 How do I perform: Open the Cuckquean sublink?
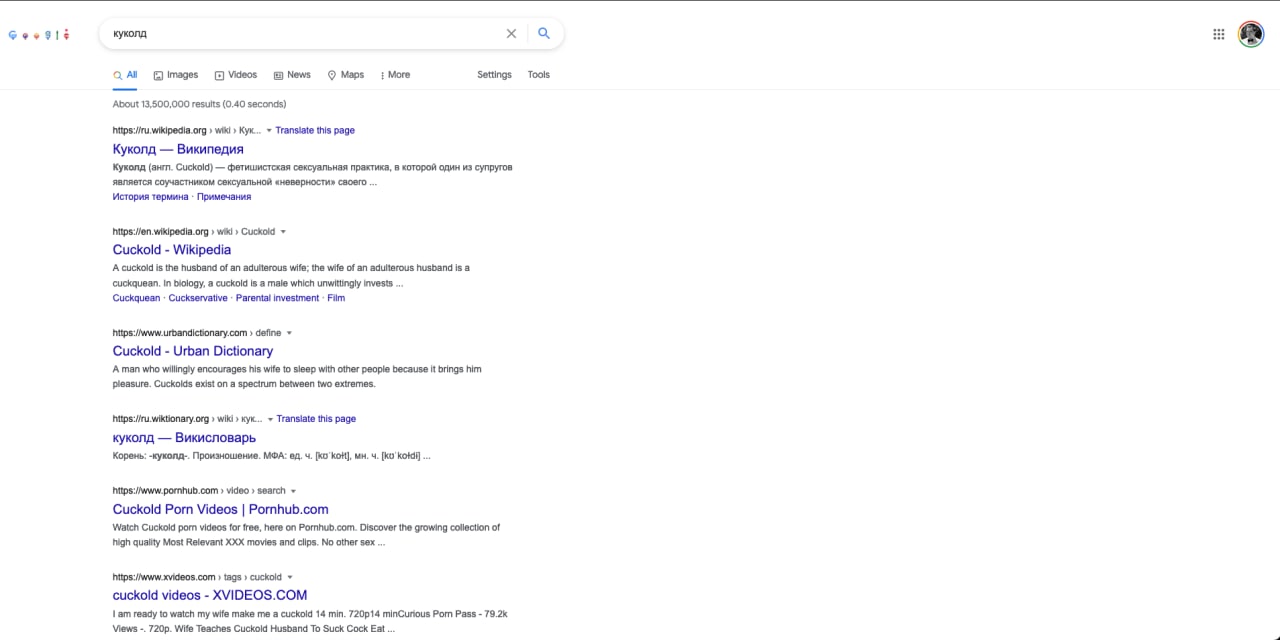[136, 298]
